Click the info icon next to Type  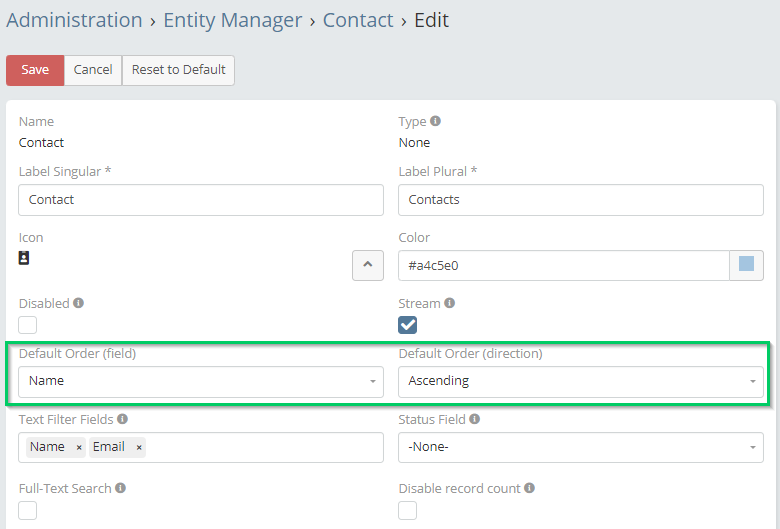coord(435,121)
